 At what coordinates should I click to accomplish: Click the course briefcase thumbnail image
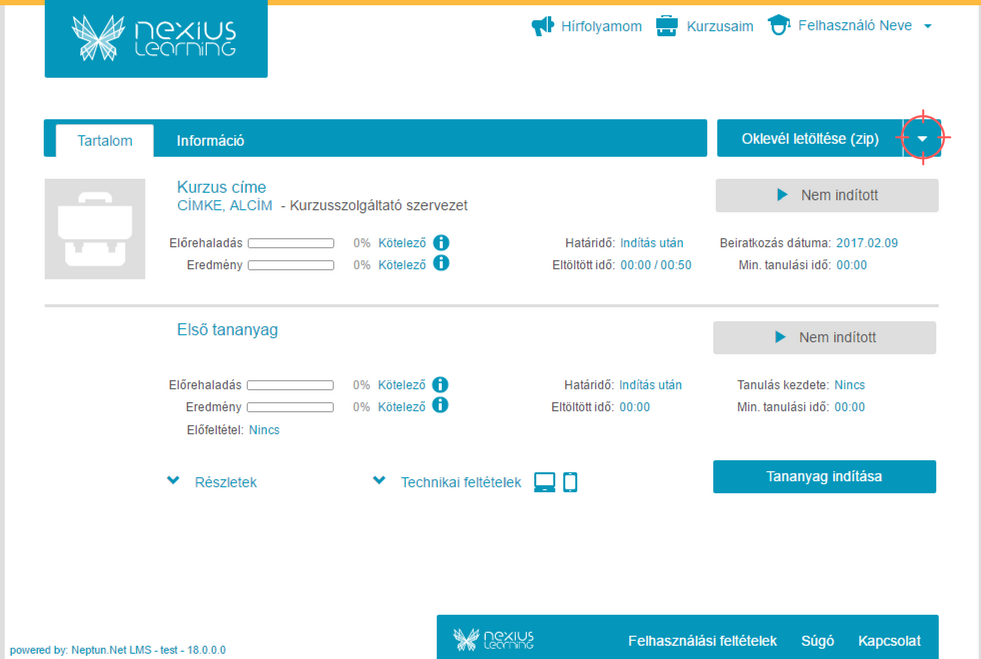[x=95, y=229]
